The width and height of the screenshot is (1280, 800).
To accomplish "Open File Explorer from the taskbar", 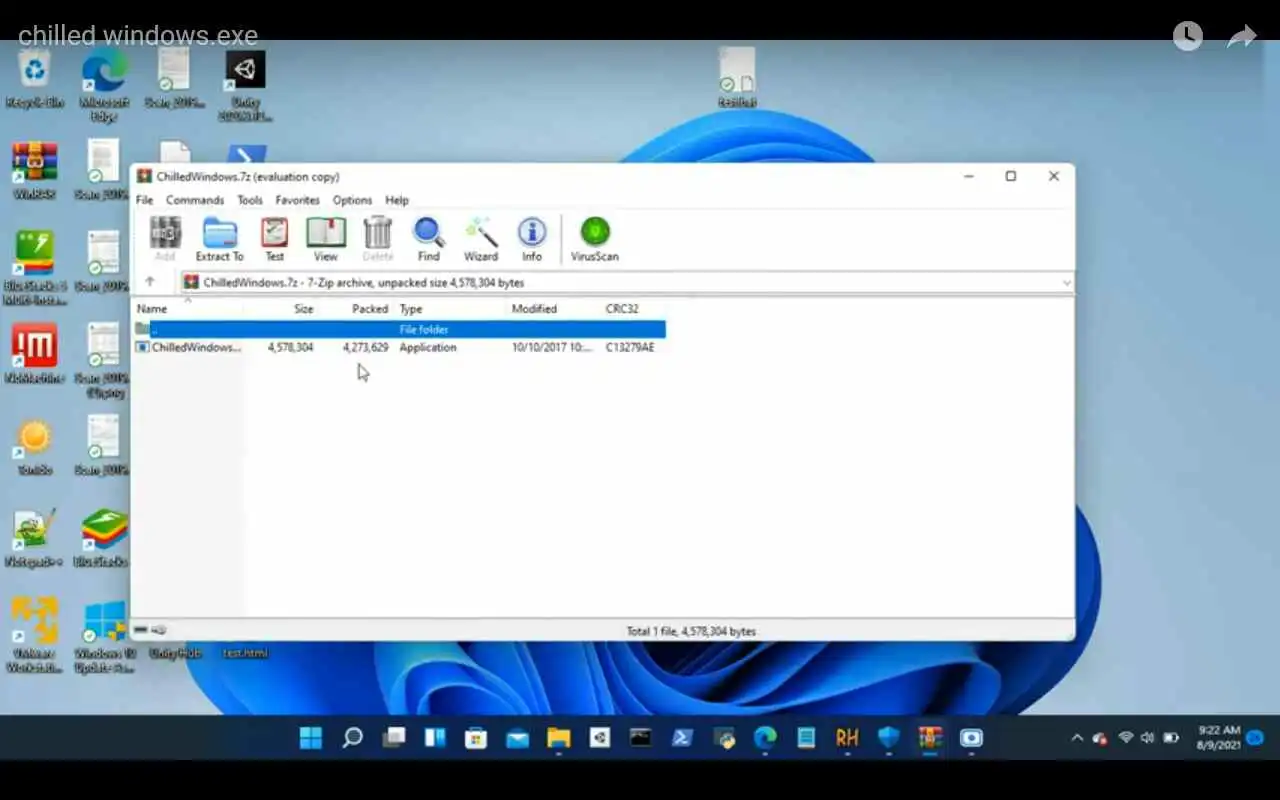I will coord(558,738).
